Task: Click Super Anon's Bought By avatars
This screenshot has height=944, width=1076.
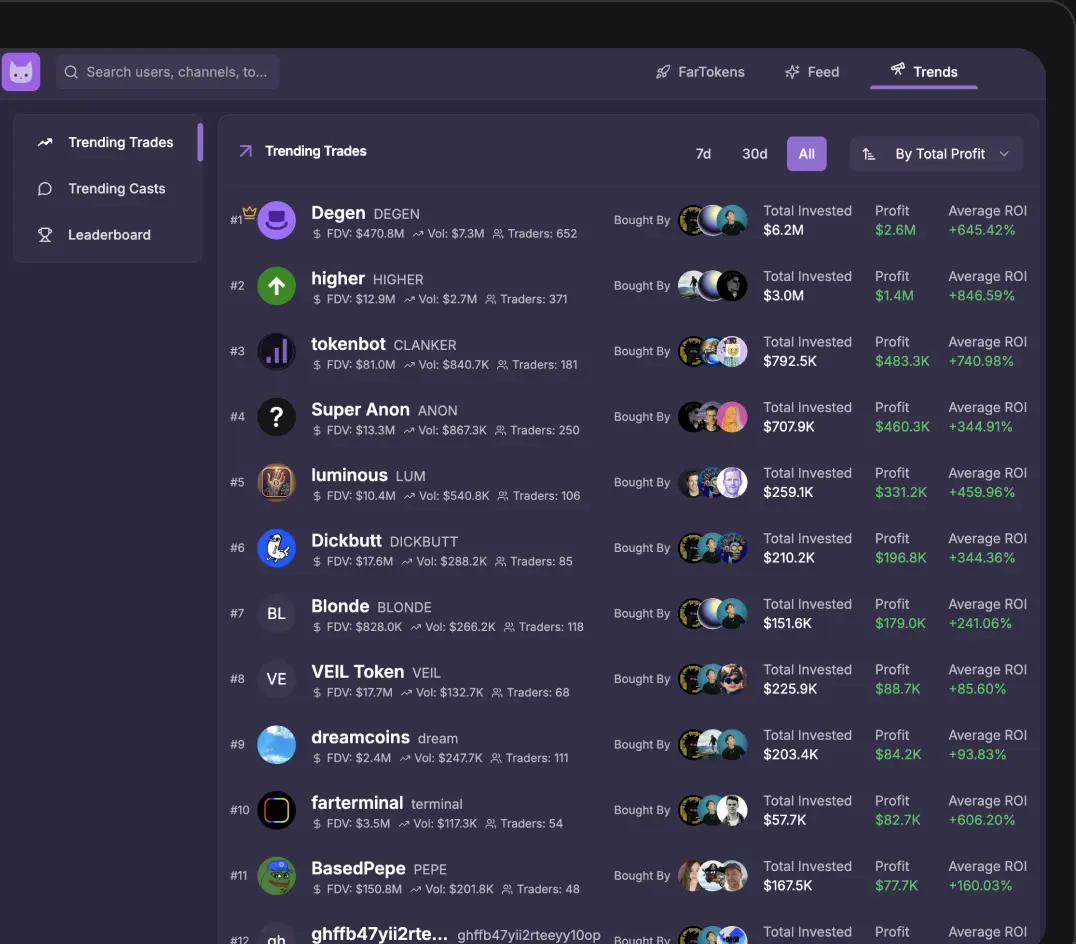Action: pos(713,416)
